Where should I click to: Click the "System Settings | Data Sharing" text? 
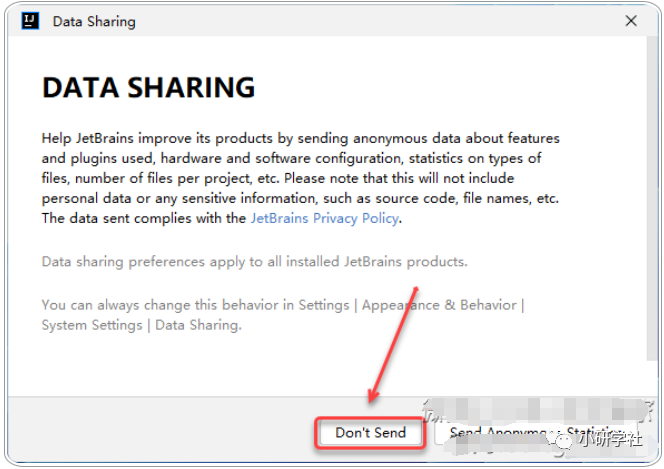click(x=140, y=325)
